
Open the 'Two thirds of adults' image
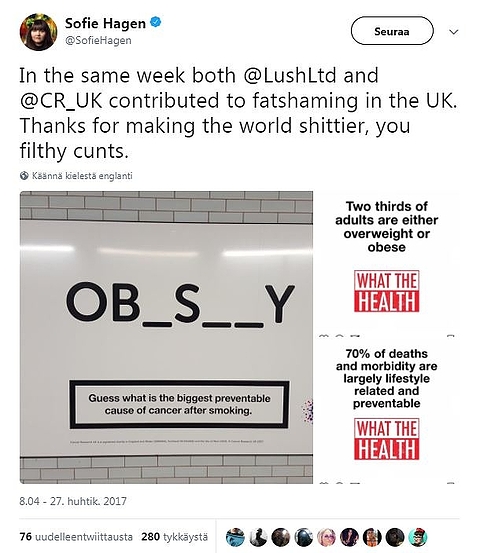coord(387,263)
